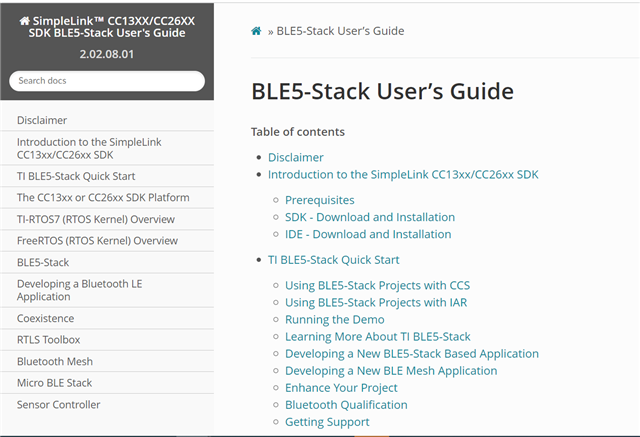Click the home icon in the breadcrumb
The width and height of the screenshot is (640, 437).
[x=257, y=31]
